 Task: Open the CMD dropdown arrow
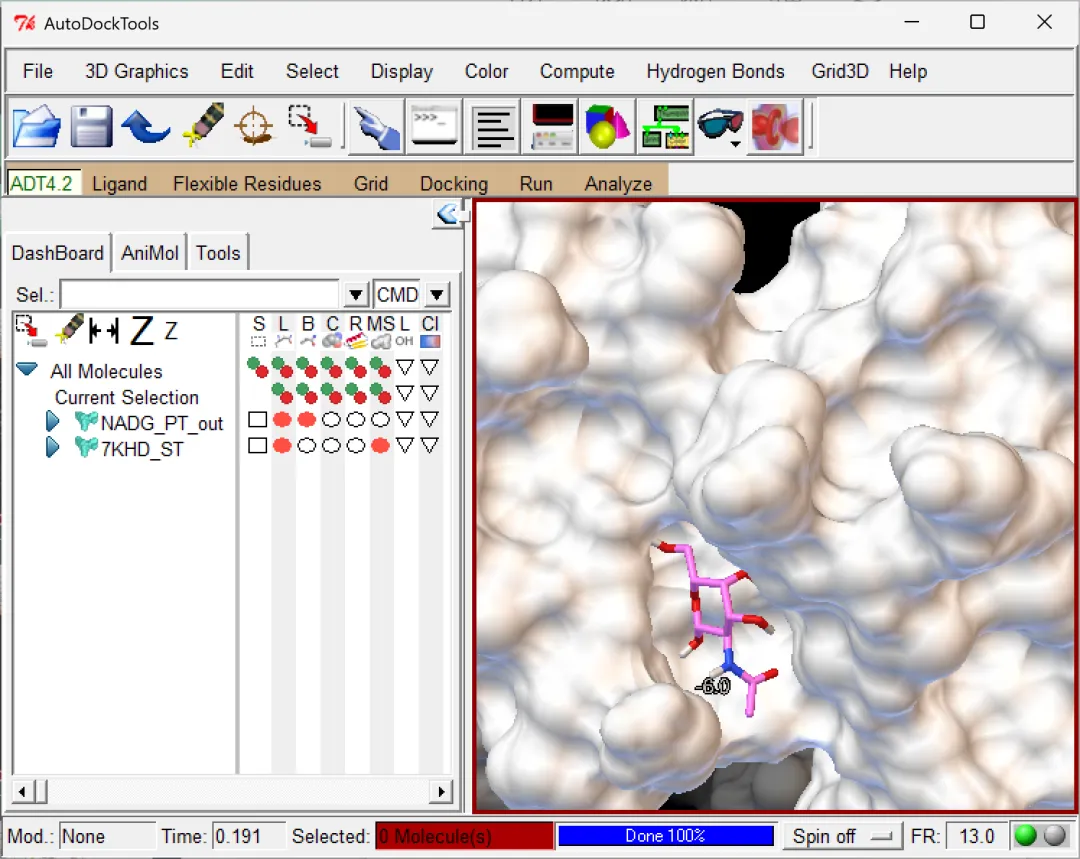437,295
